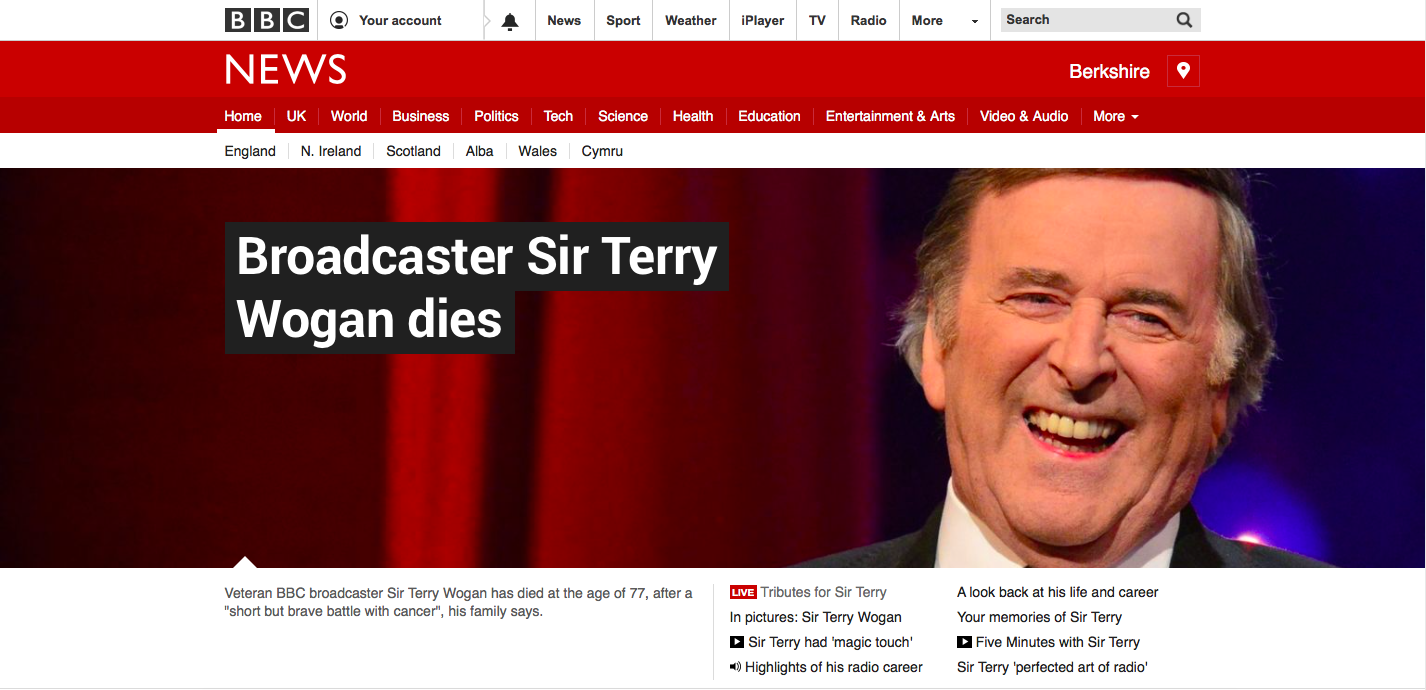Image resolution: width=1426 pixels, height=690 pixels.
Task: Click the Your account link
Action: 400,20
